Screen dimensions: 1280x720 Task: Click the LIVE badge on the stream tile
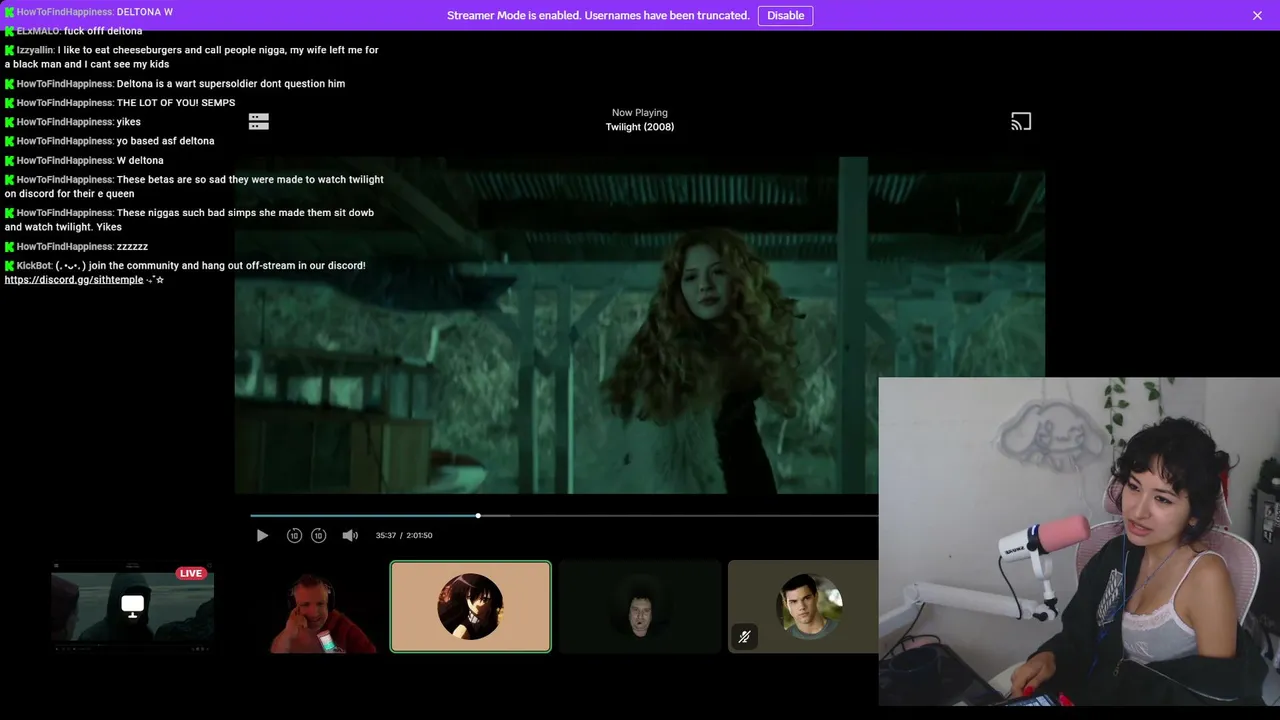[x=191, y=573]
